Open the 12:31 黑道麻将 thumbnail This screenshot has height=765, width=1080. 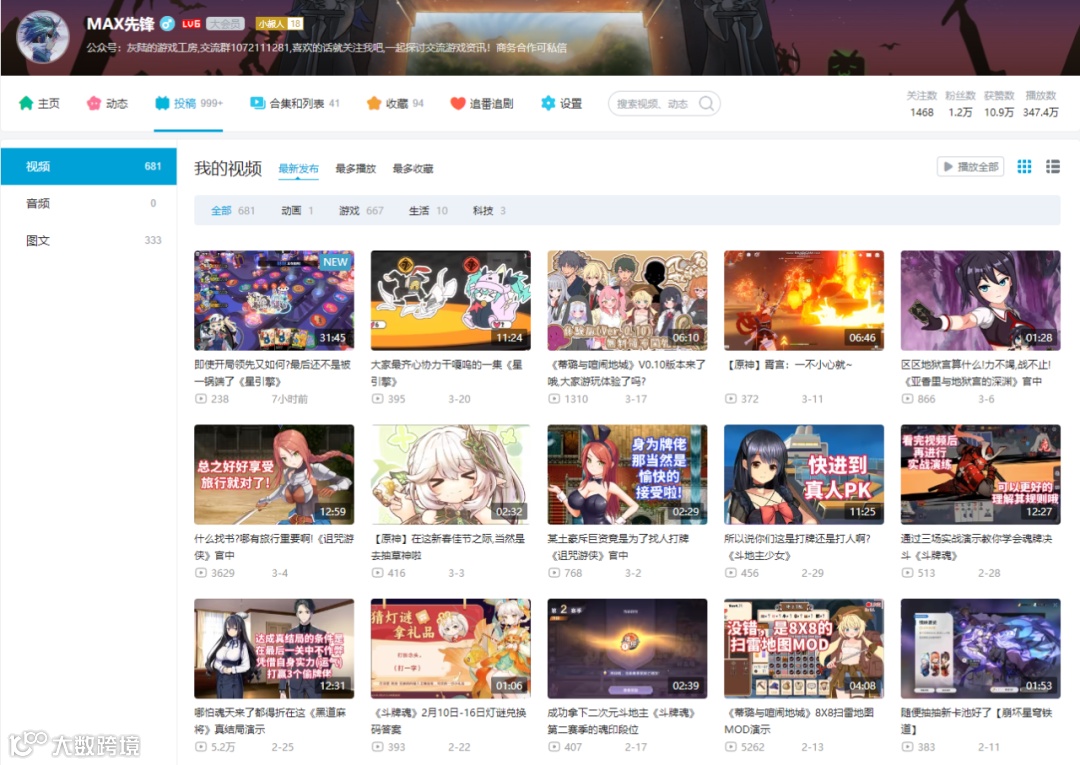click(x=274, y=649)
